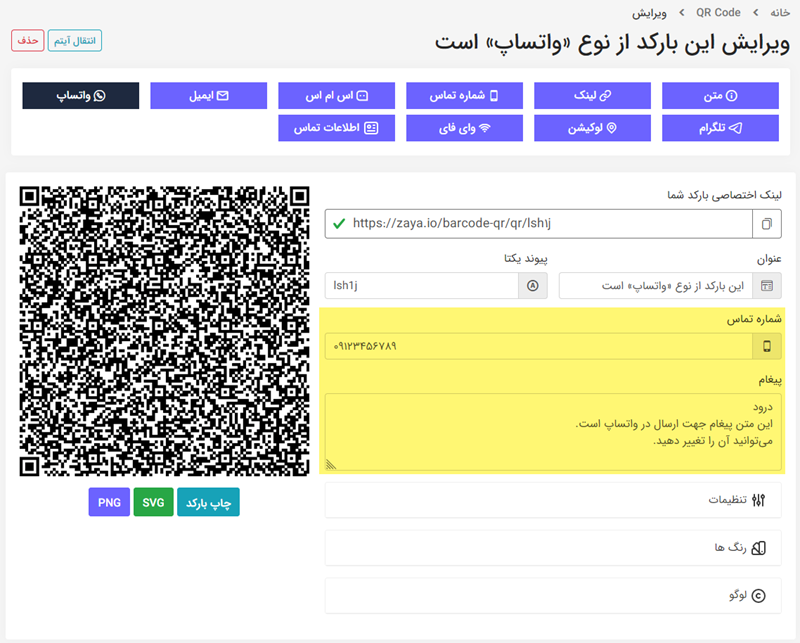The image size is (800, 643).
Task: Click the پیوند یکتا input containing lsh1j
Action: point(421,286)
